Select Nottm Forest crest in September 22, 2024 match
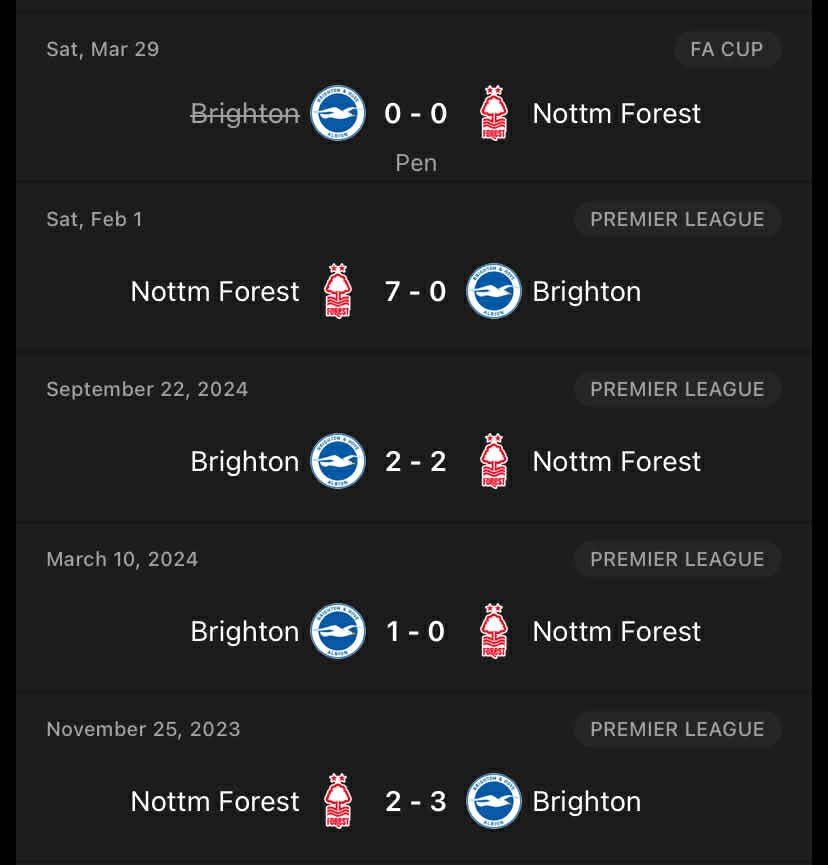The image size is (828, 865). click(494, 461)
